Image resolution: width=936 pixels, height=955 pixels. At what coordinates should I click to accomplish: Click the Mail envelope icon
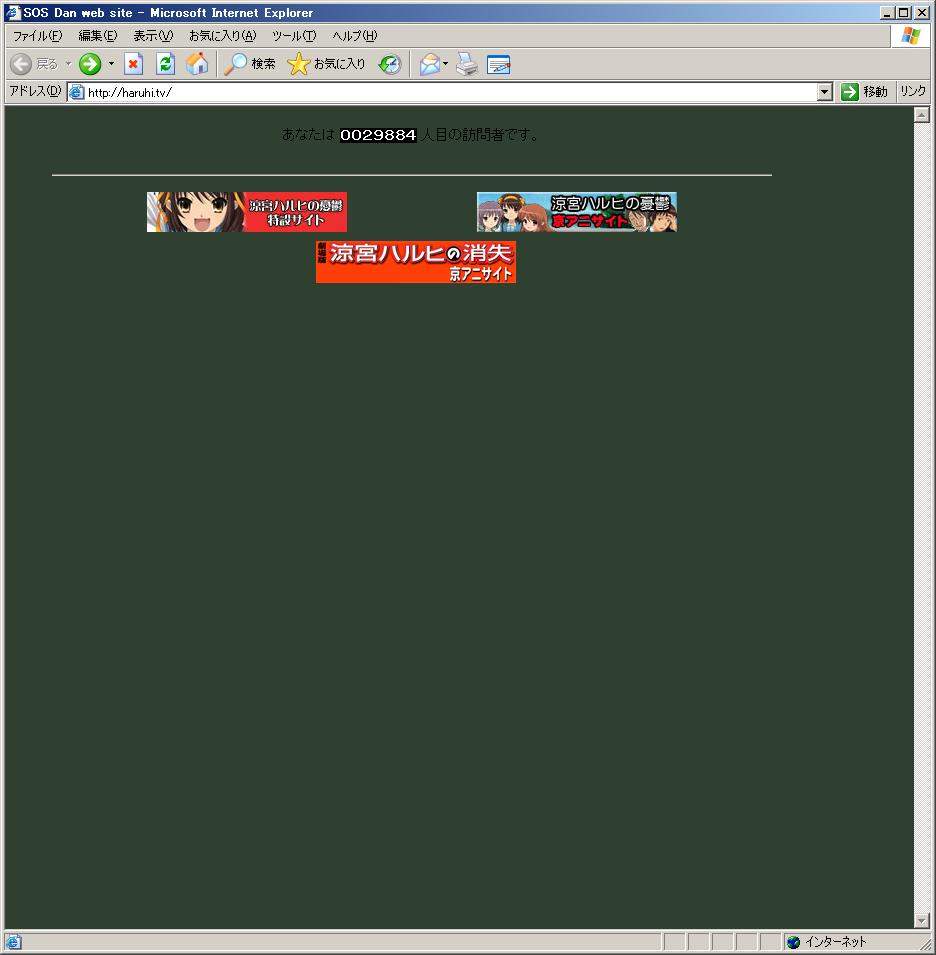430,64
